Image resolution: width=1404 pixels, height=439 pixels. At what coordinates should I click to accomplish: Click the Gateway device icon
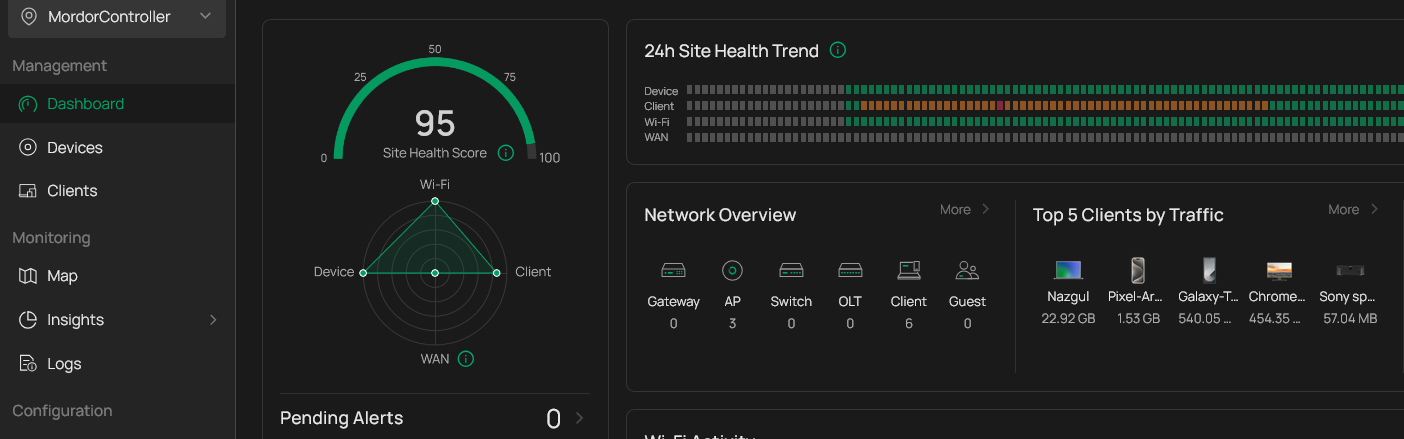673,270
